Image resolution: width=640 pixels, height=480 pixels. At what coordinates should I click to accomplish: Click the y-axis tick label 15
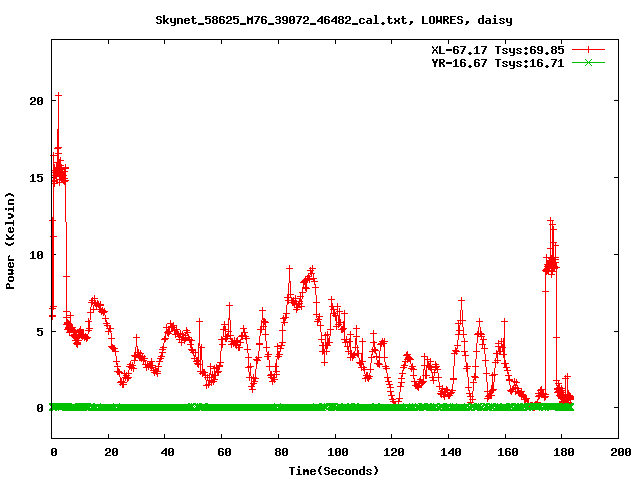point(36,178)
